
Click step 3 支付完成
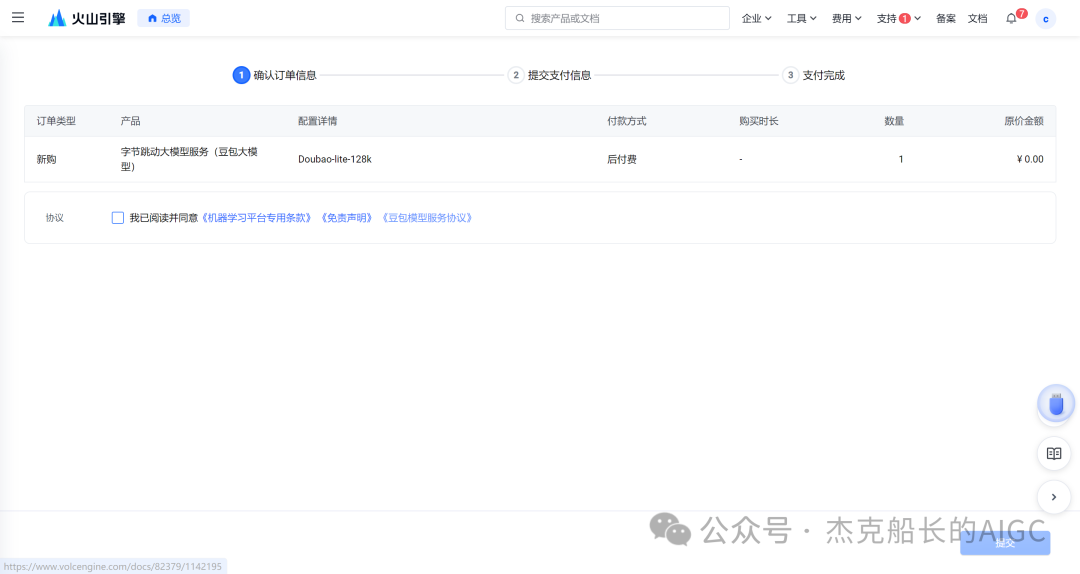click(813, 75)
